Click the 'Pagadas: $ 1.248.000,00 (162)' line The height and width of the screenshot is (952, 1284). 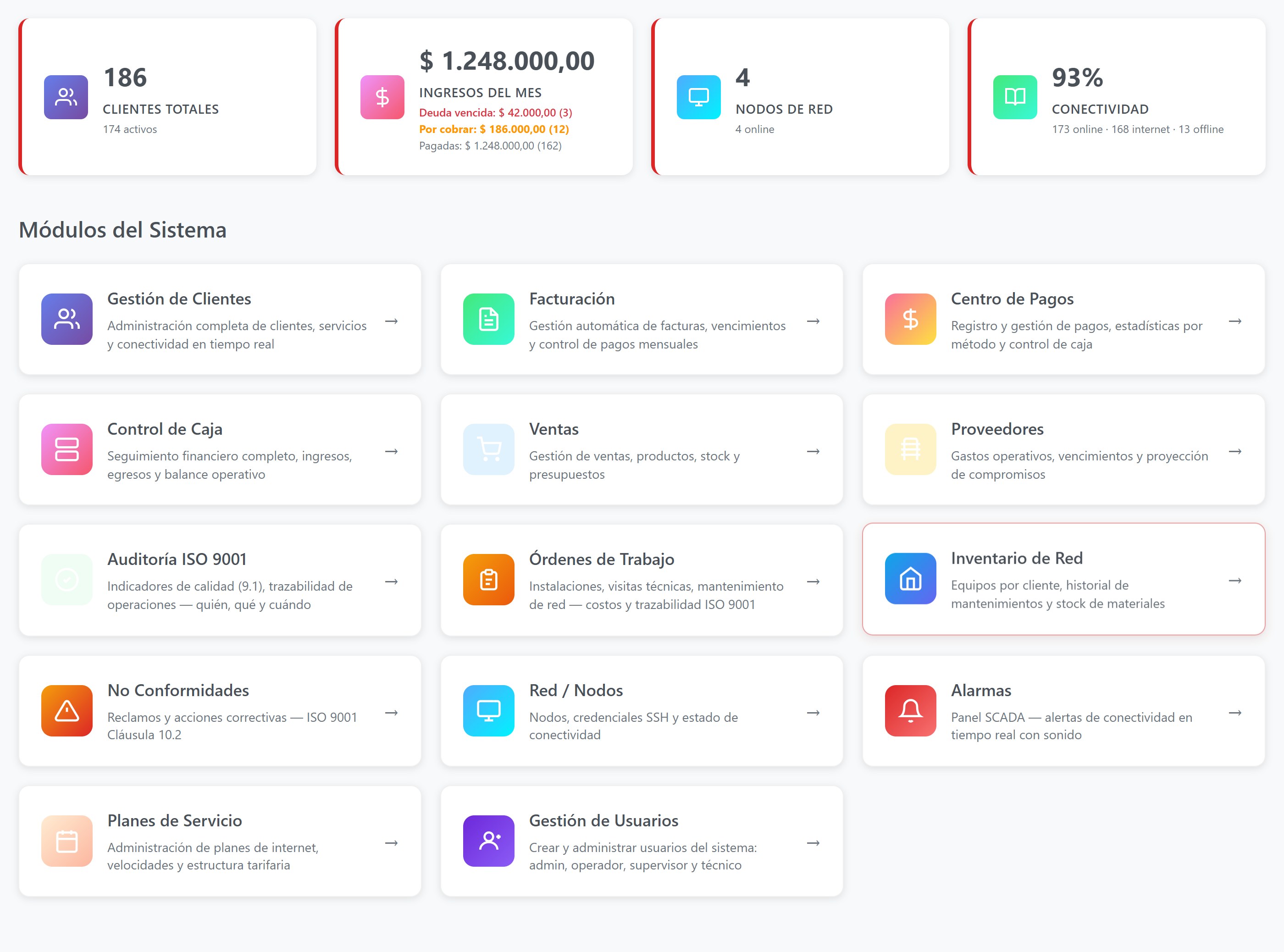click(490, 146)
